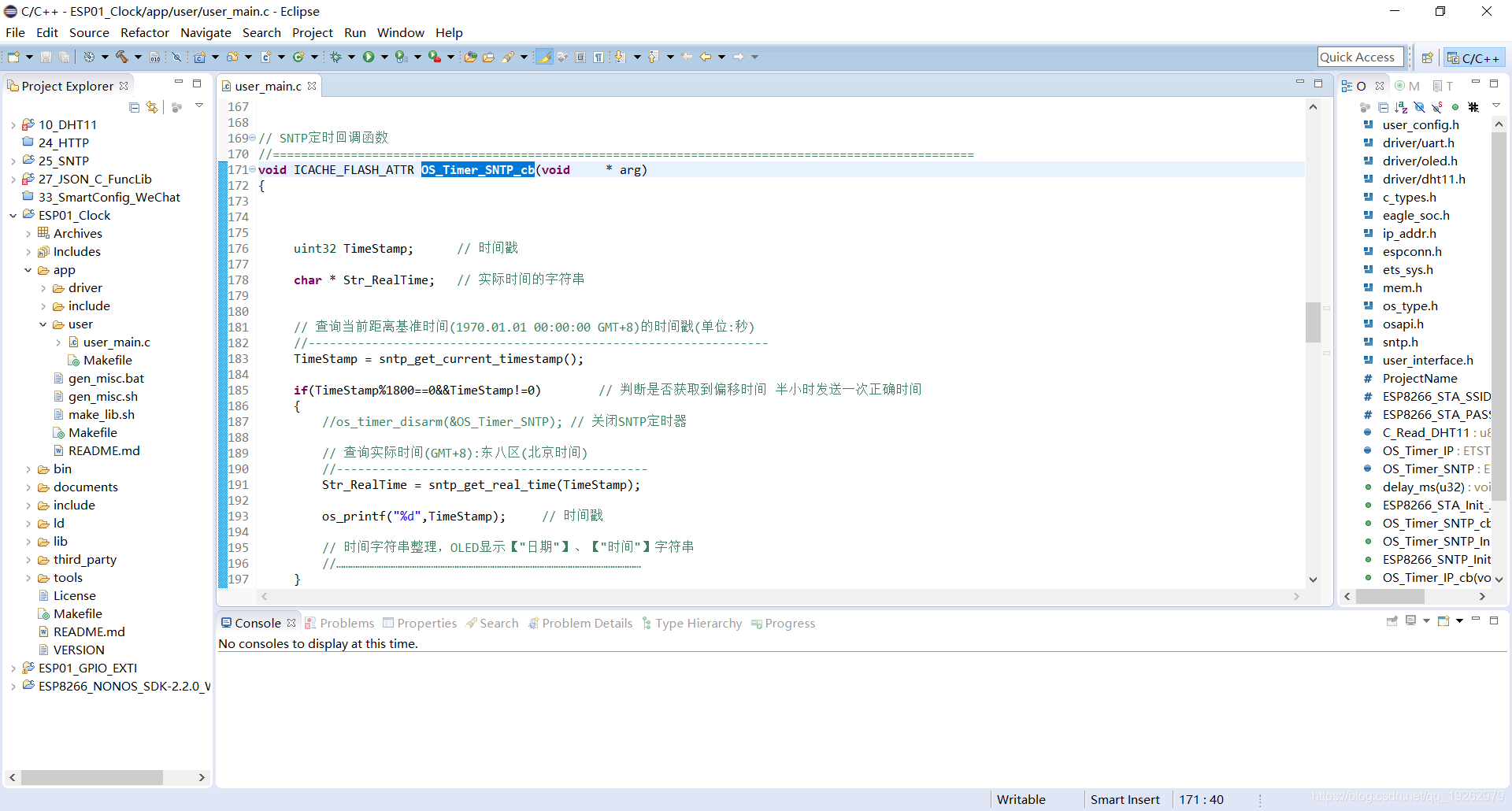Screen dimensions: 1512x811
Task: Select ESP8266_NONOS_SDK project in tree
Action: pos(124,686)
